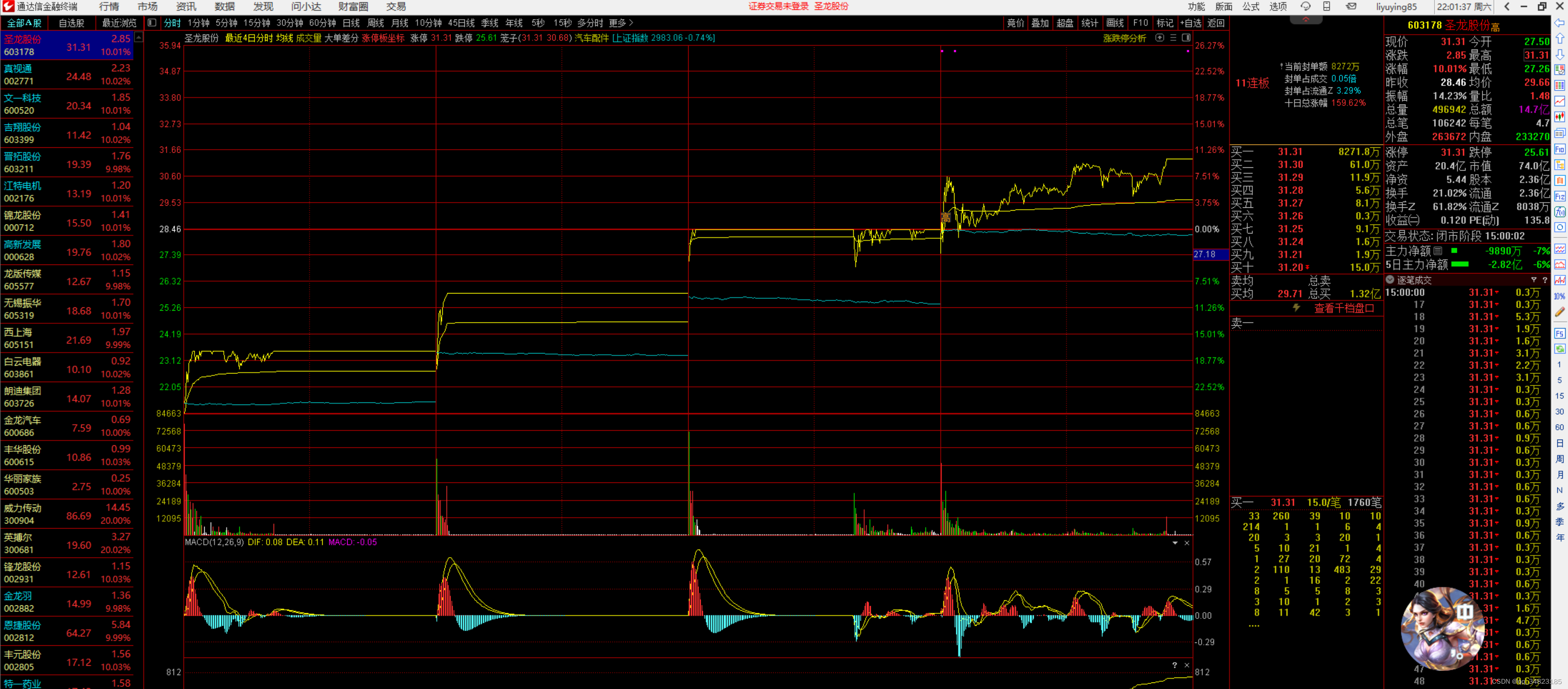Open the mobile phone icon in title bar
Screen dimensions: 1568x689
click(x=1326, y=7)
